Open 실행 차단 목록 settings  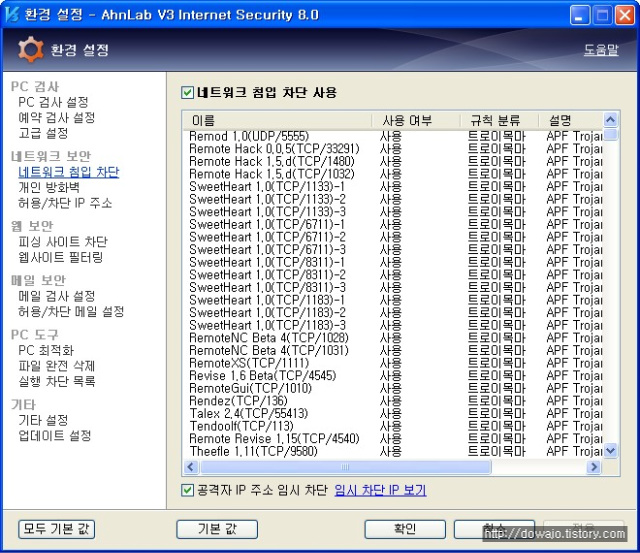click(57, 381)
